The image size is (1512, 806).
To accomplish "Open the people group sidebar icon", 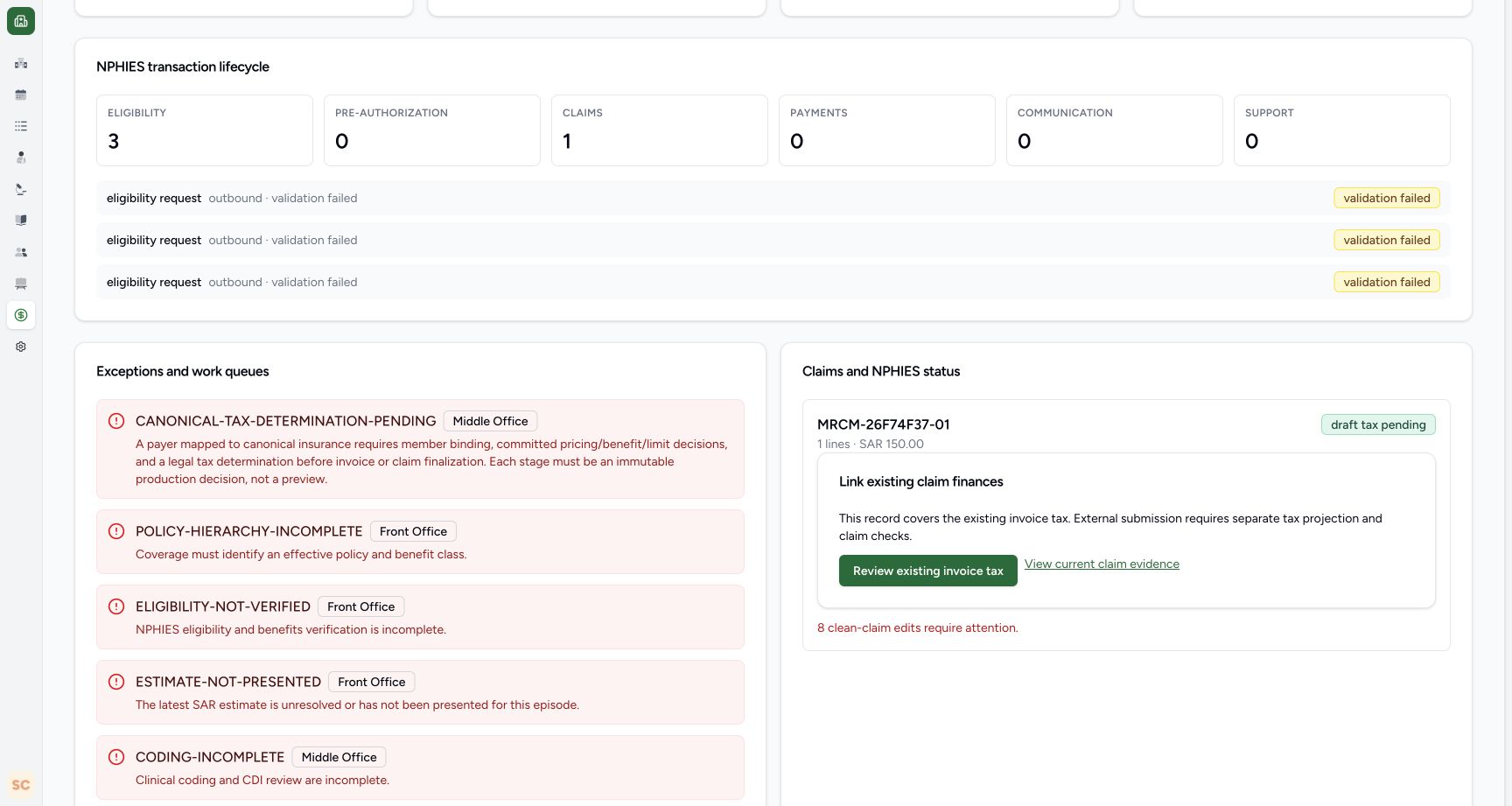I will pyautogui.click(x=21, y=252).
